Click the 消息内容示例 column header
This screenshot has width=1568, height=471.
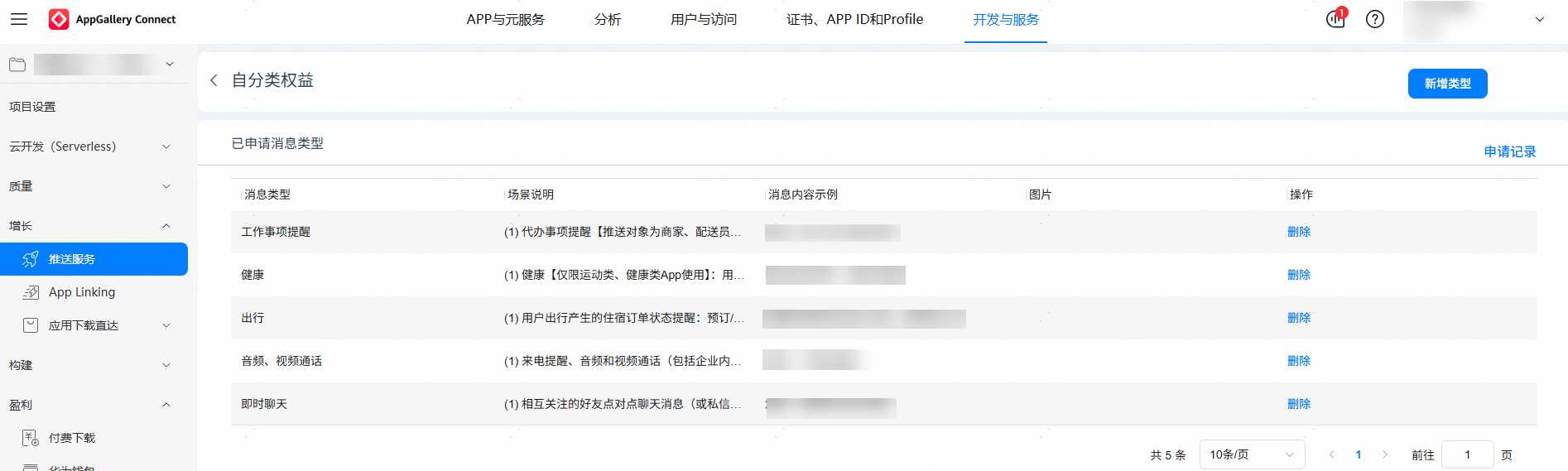pyautogui.click(x=803, y=195)
